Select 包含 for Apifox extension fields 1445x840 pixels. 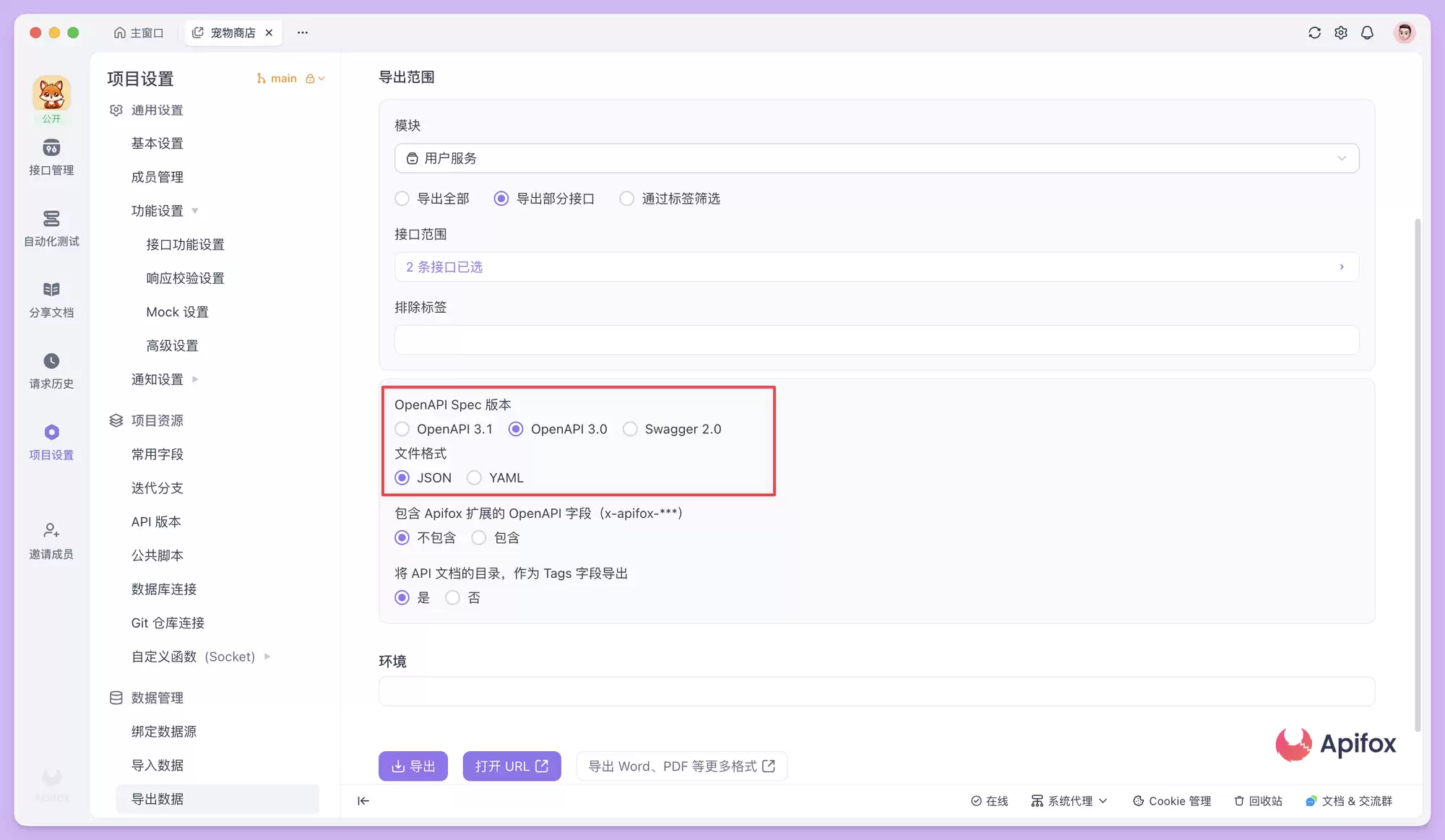[x=478, y=538]
